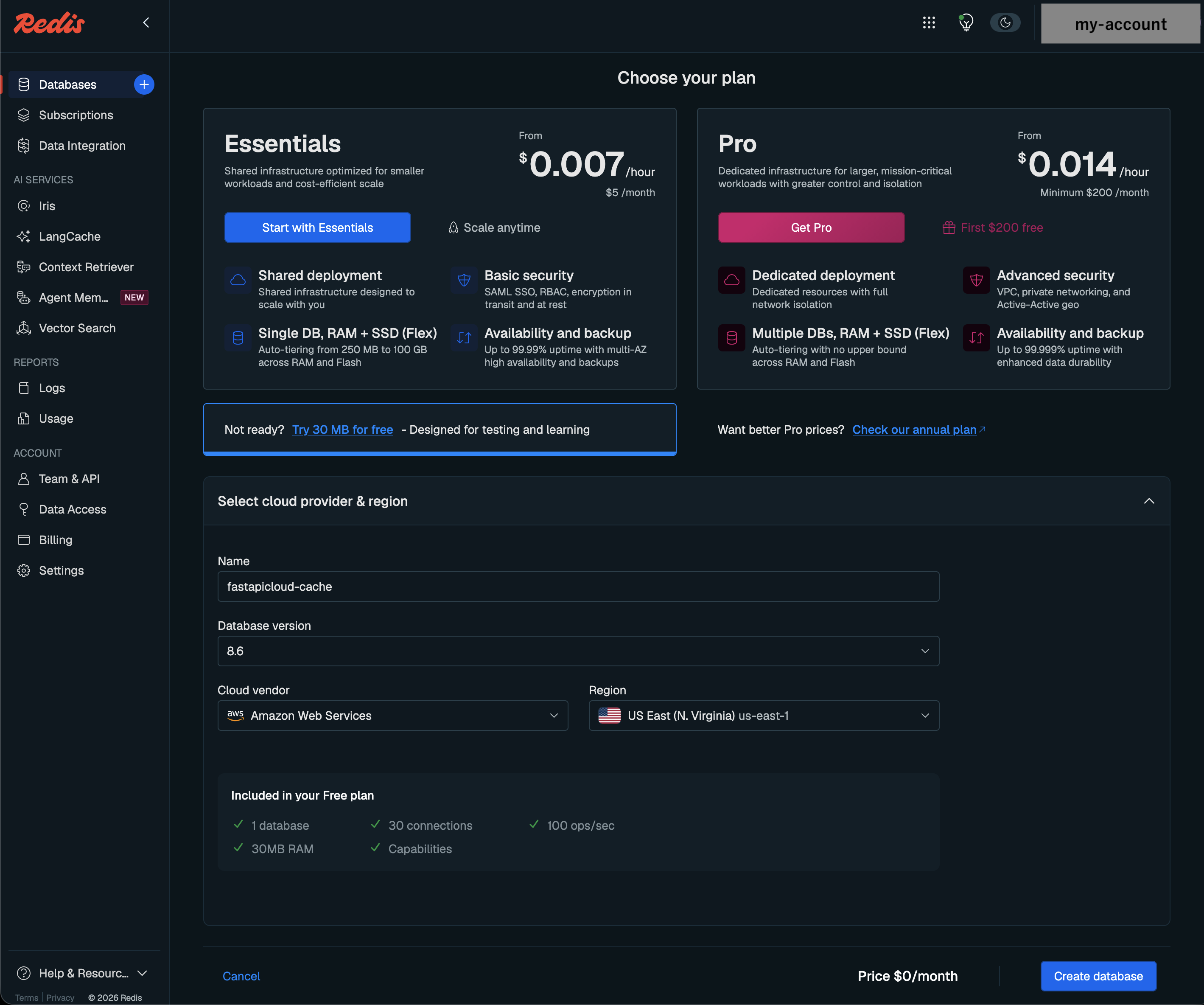Image resolution: width=1204 pixels, height=1005 pixels.
Task: Click the Team & API person icon
Action: point(23,478)
